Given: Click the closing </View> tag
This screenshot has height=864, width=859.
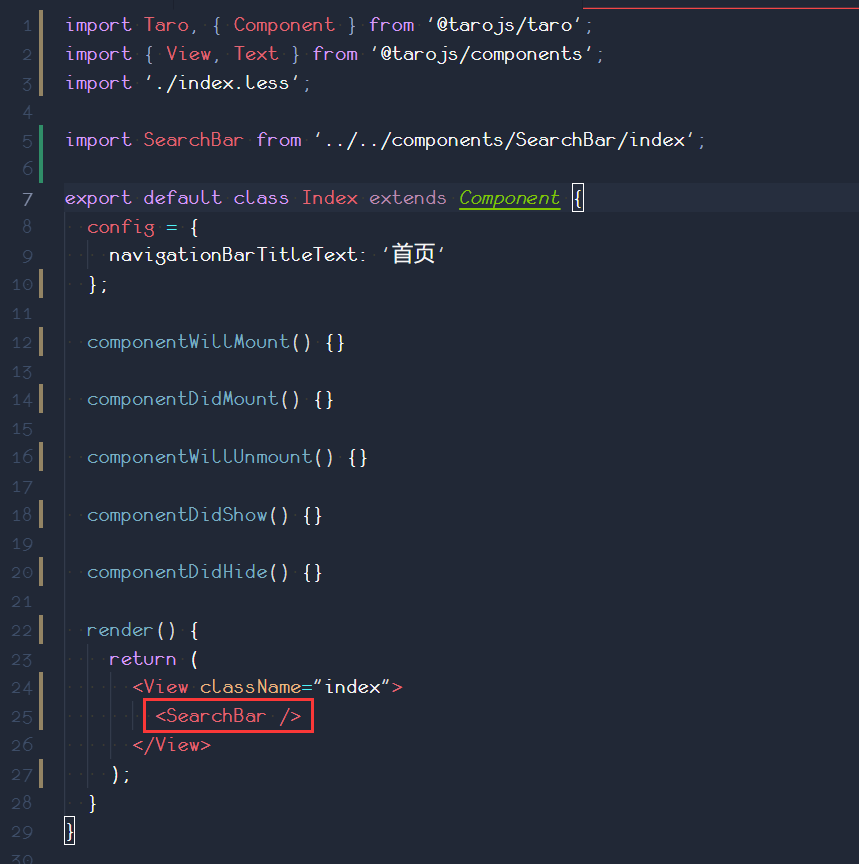Looking at the screenshot, I should coord(171,745).
